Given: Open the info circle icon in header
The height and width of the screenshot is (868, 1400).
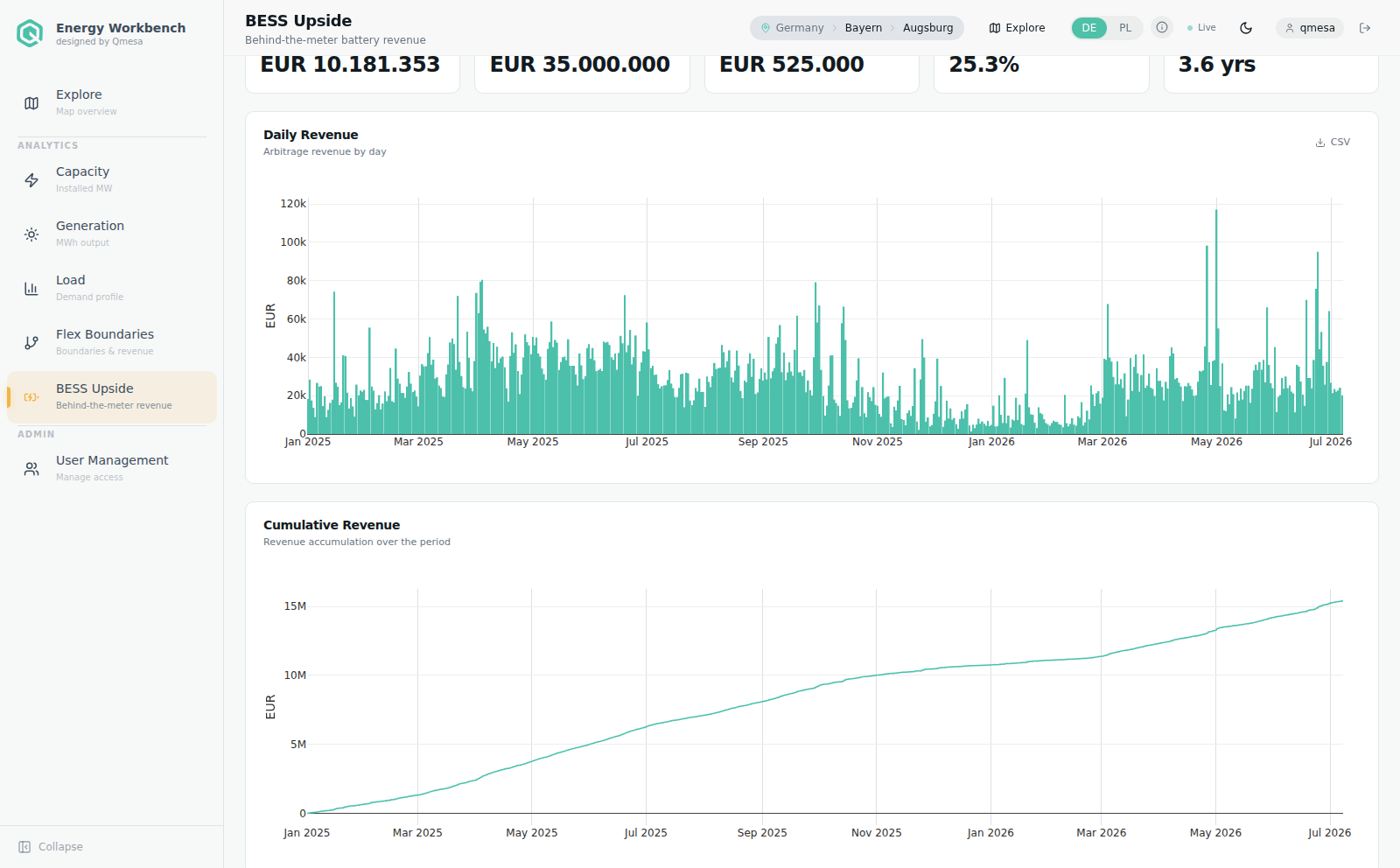Looking at the screenshot, I should click(x=1162, y=28).
